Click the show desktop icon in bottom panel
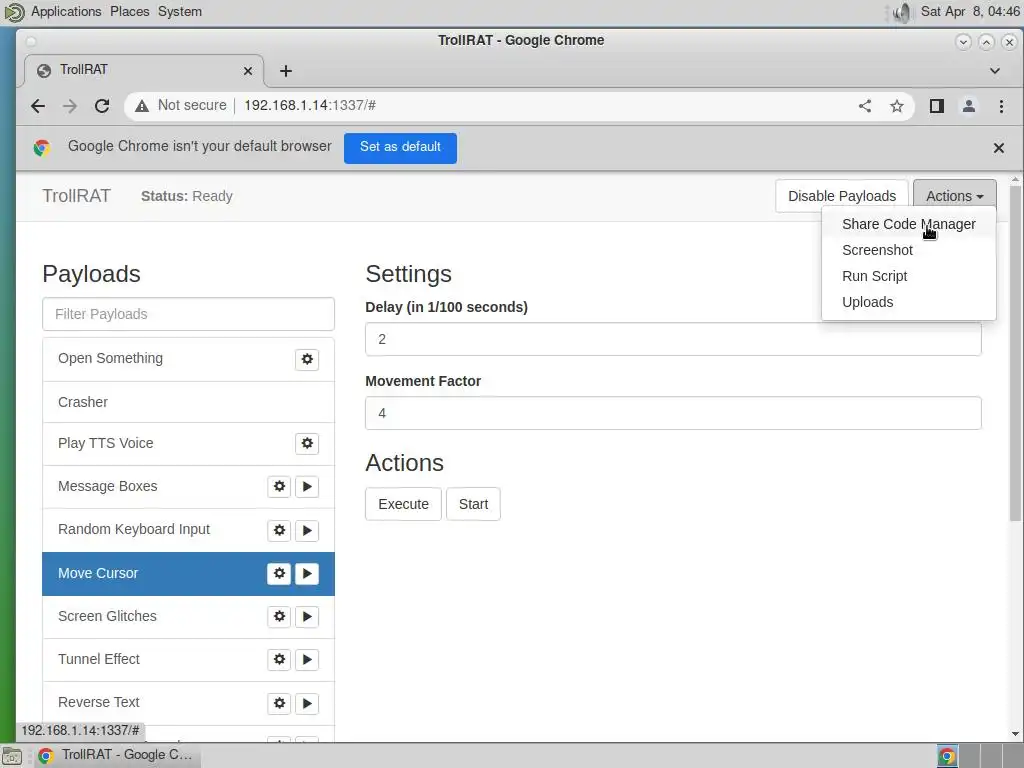 (x=12, y=756)
